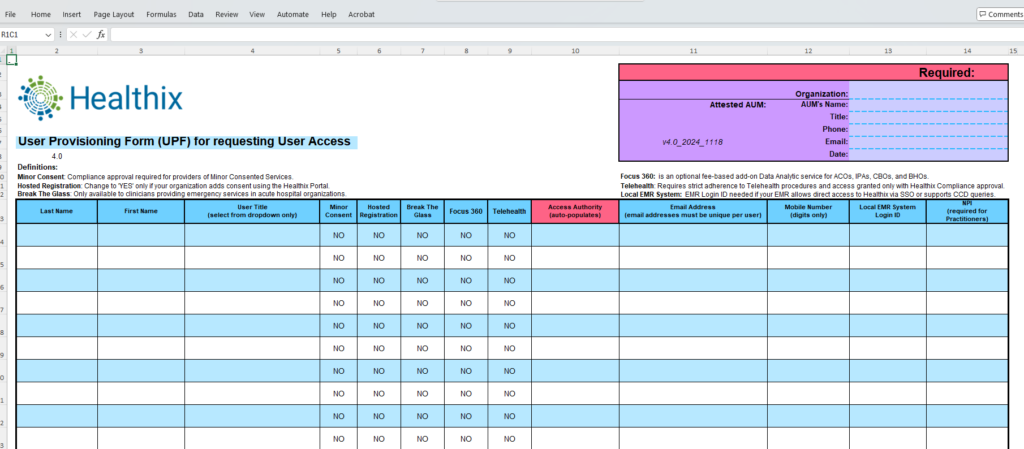The image size is (1024, 449).
Task: Select the Focus 360 header cell
Action: point(466,211)
